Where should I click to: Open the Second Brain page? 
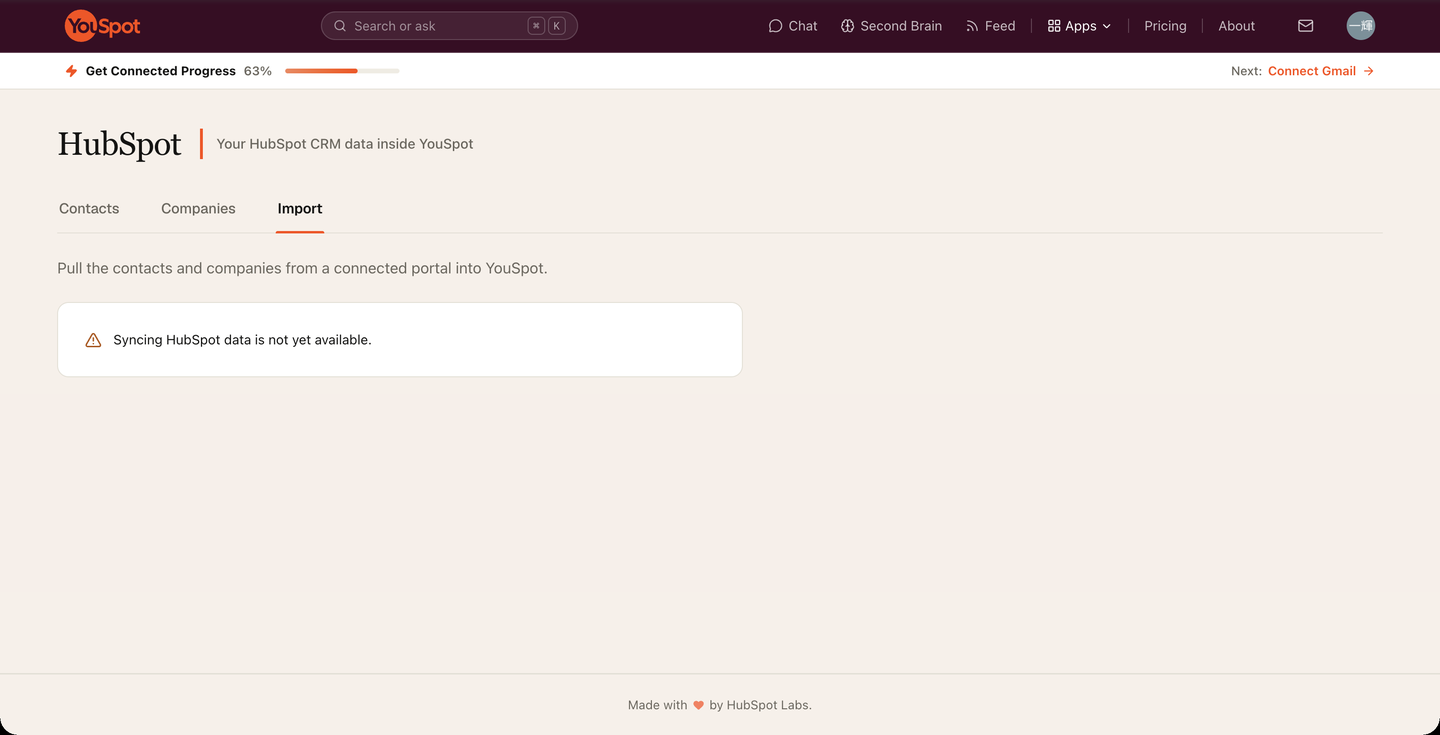pos(891,26)
